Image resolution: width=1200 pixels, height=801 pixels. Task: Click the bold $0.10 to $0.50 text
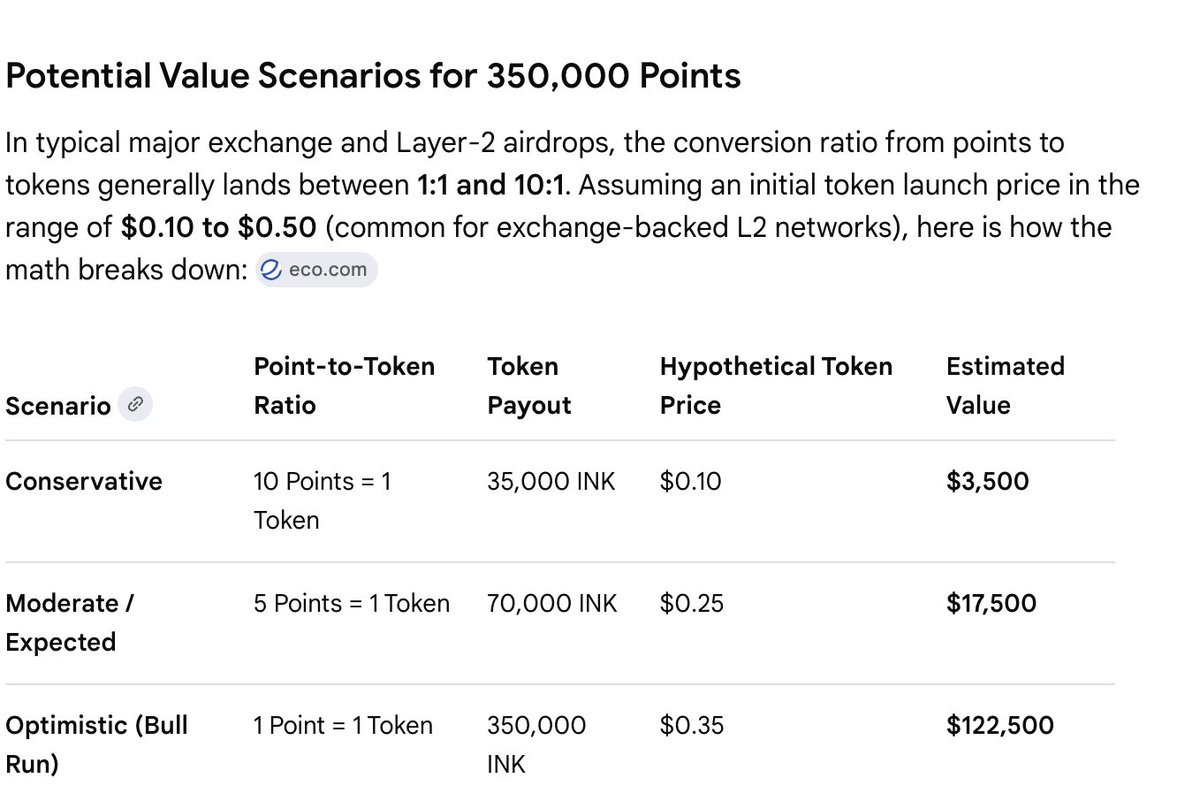coord(218,227)
